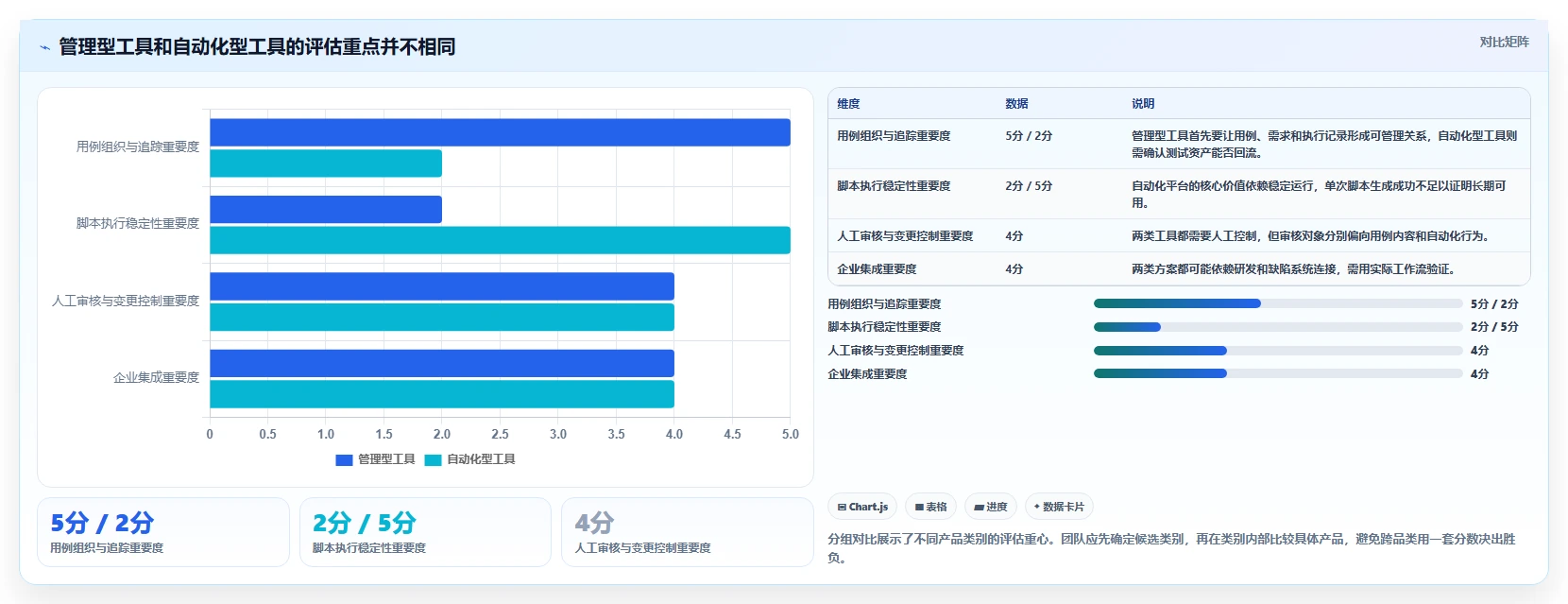Click the teal bar for 企业集成重要度
The width and height of the screenshot is (1568, 604).
[442, 394]
